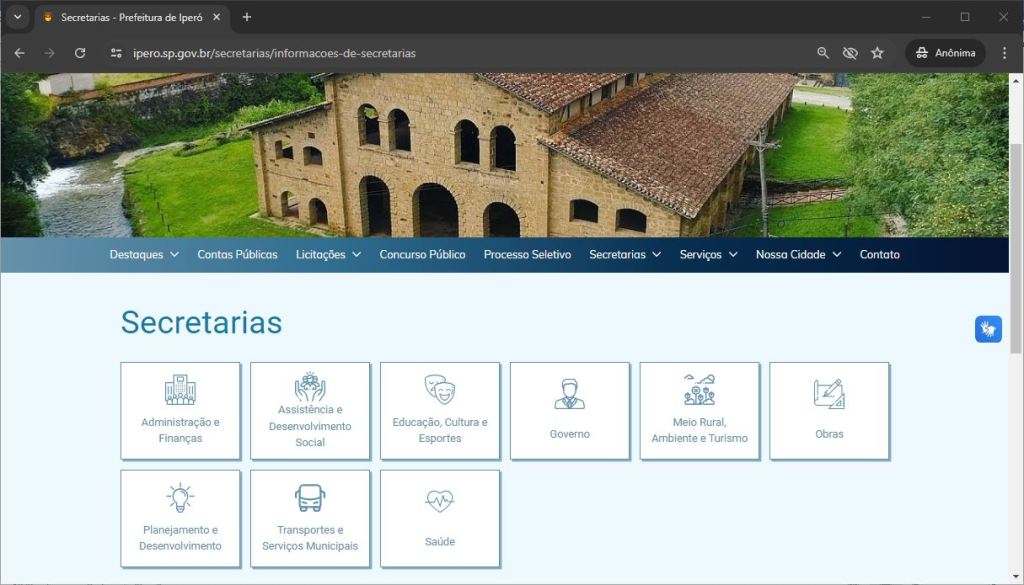The image size is (1024, 585).
Task: Click the Administração e Finanças building icon
Action: (x=180, y=389)
